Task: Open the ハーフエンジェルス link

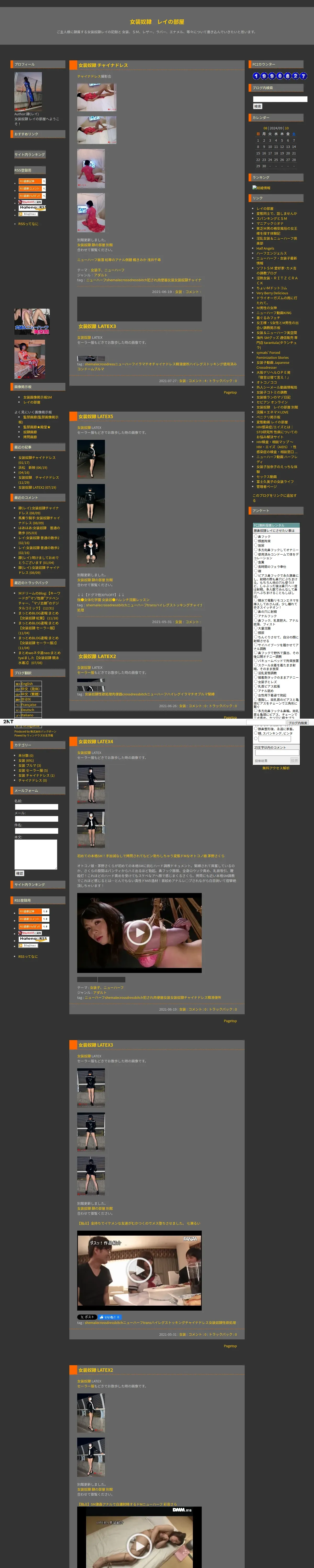Action: coord(272,253)
